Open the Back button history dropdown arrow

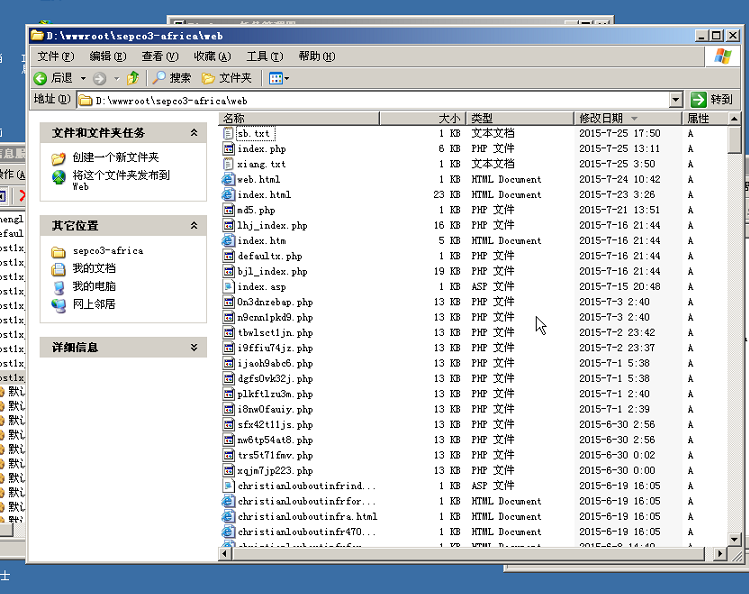(81, 78)
